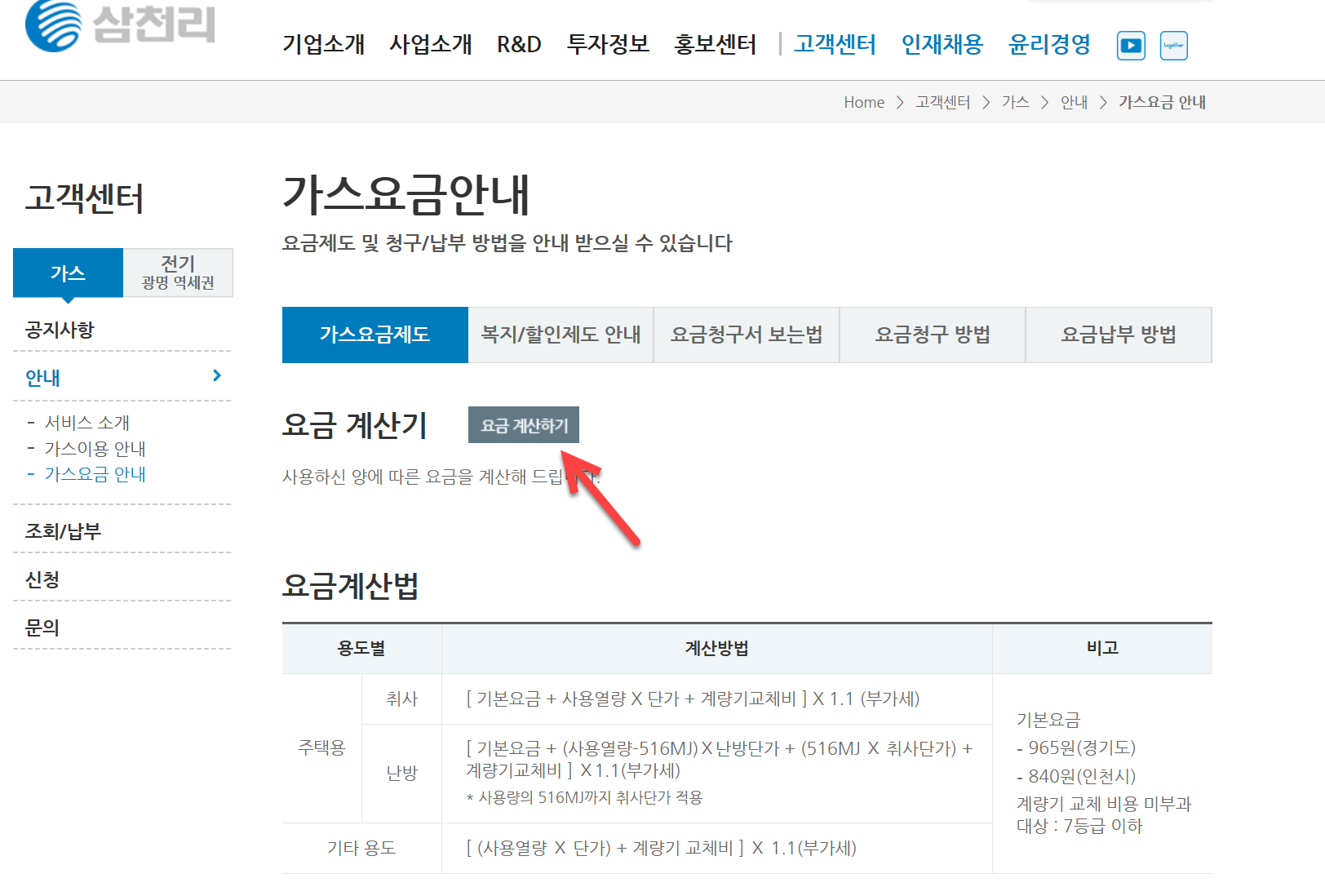Open the 기업소개 menu
This screenshot has height=896, width=1325.
coord(324,45)
